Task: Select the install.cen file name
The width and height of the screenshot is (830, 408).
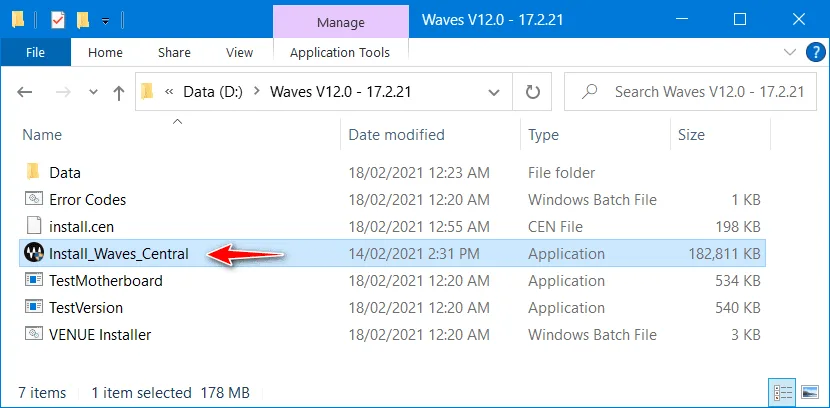Action: tap(81, 227)
